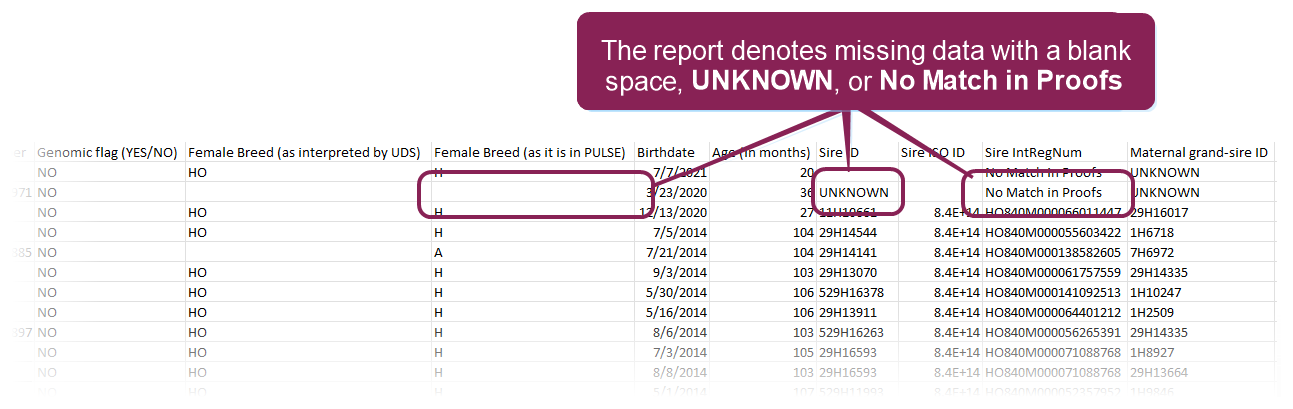Click the Female Breed cell containing A
The height and width of the screenshot is (409, 1293).
[x=438, y=252]
